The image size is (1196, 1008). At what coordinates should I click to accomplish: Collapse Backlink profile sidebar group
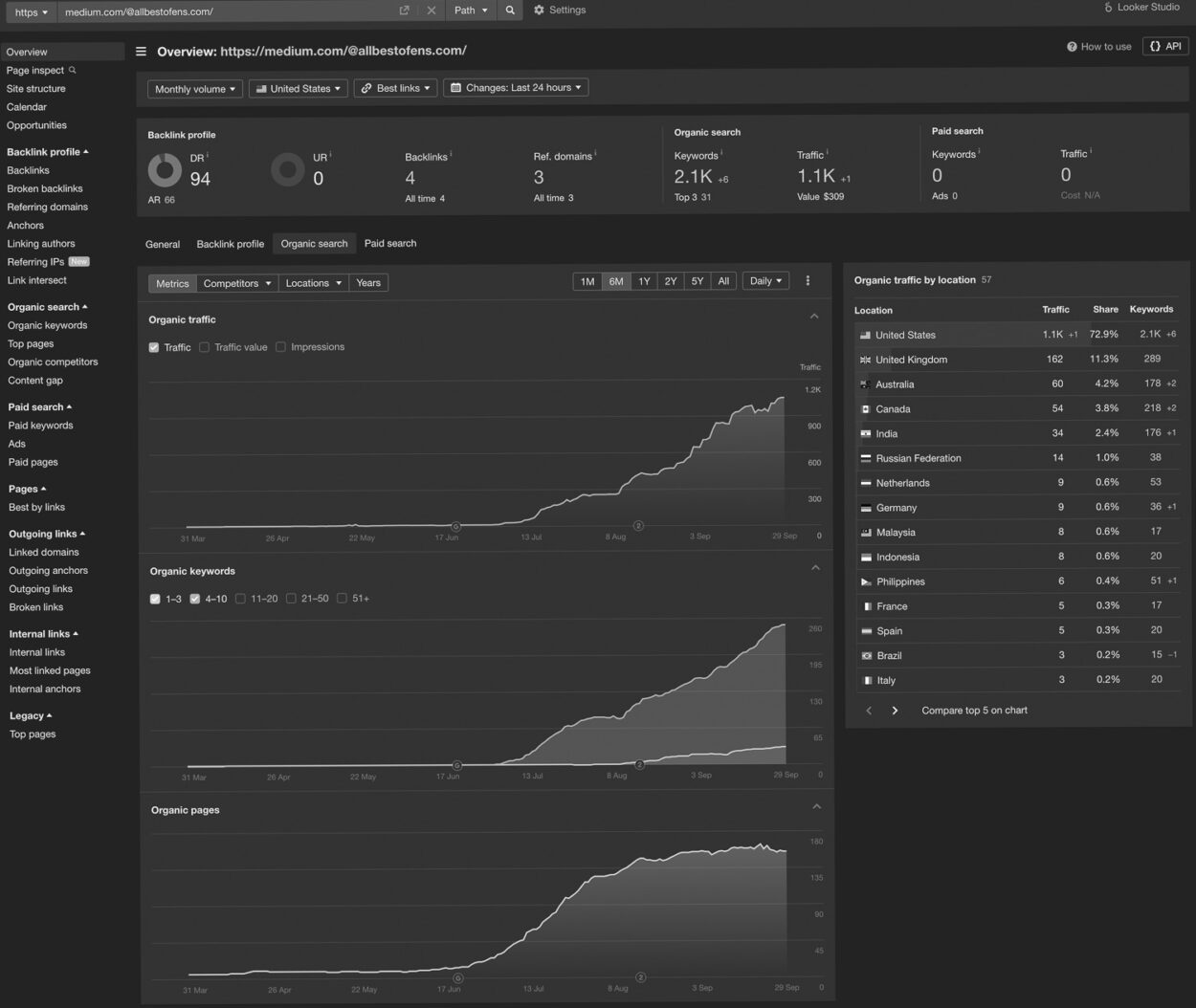pos(48,152)
